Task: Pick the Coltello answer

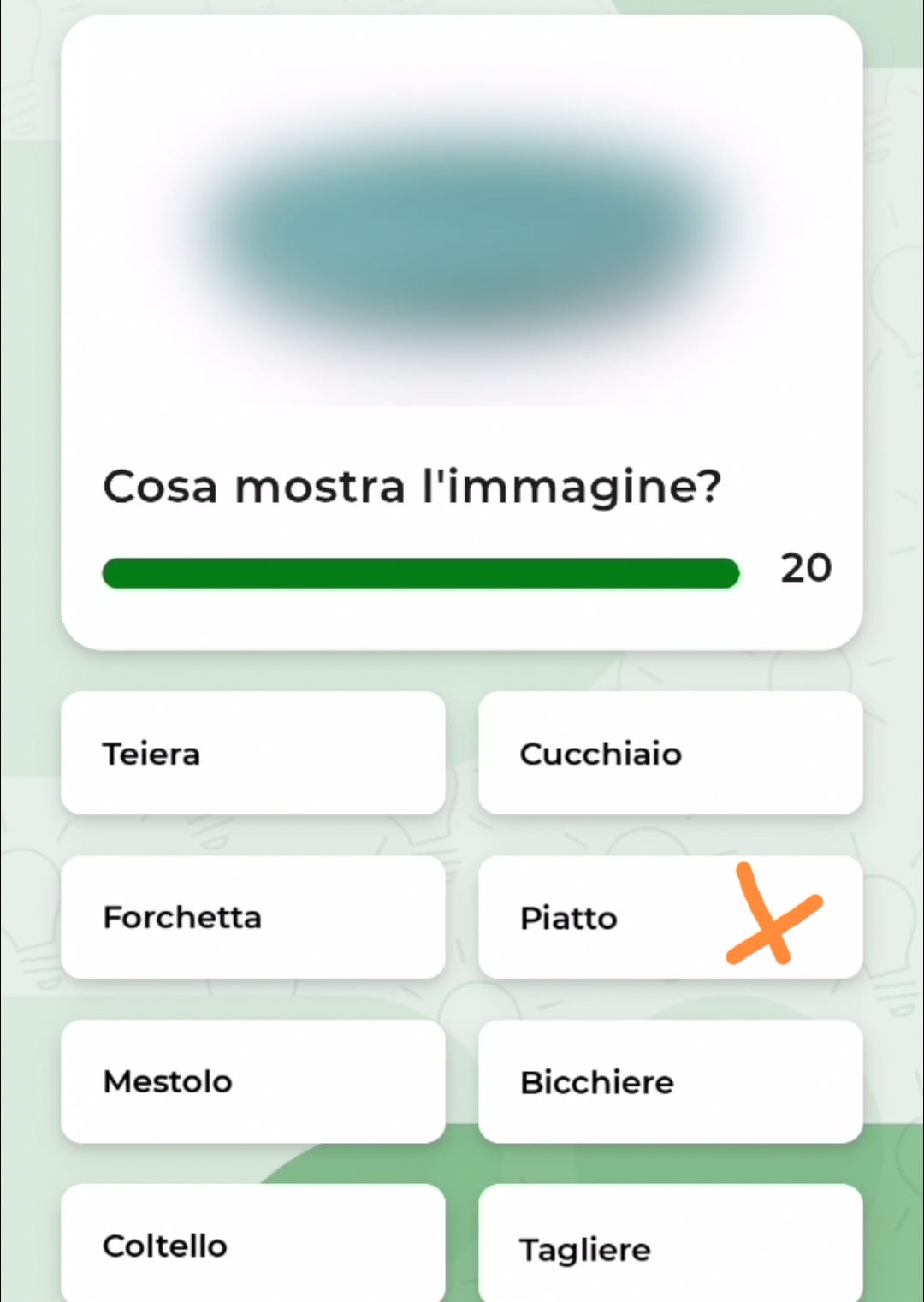Action: (x=253, y=1244)
